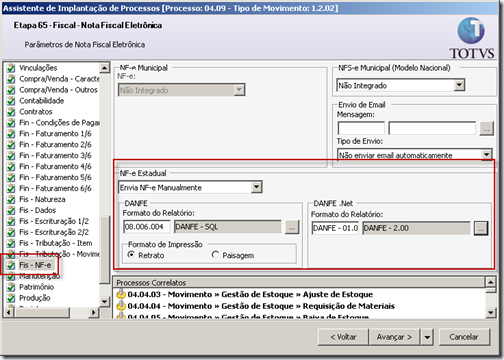504x360 pixels.
Task: Click the checkmark icon beside Fin - Faturamento 1/6
Action: tap(11, 134)
